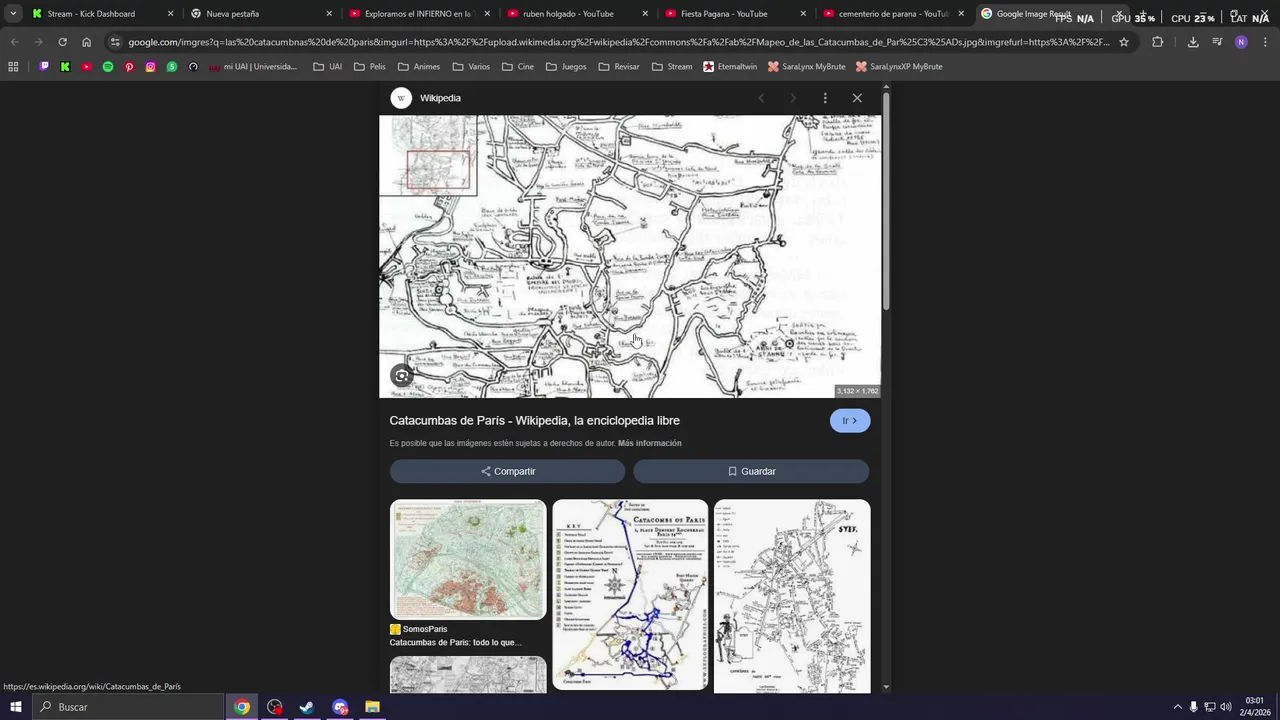This screenshot has width=1280, height=720.
Task: Open the Etemaltwin bookmark
Action: 730,66
